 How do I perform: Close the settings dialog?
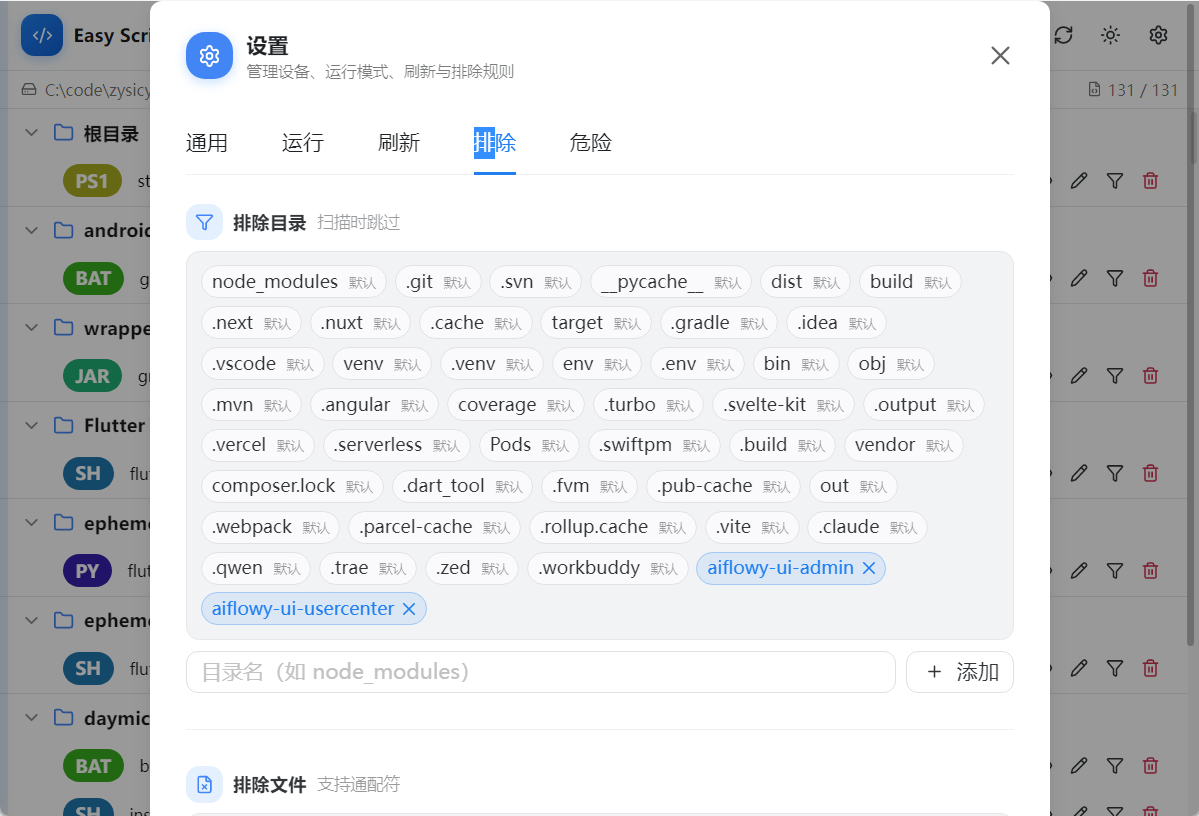(1000, 55)
